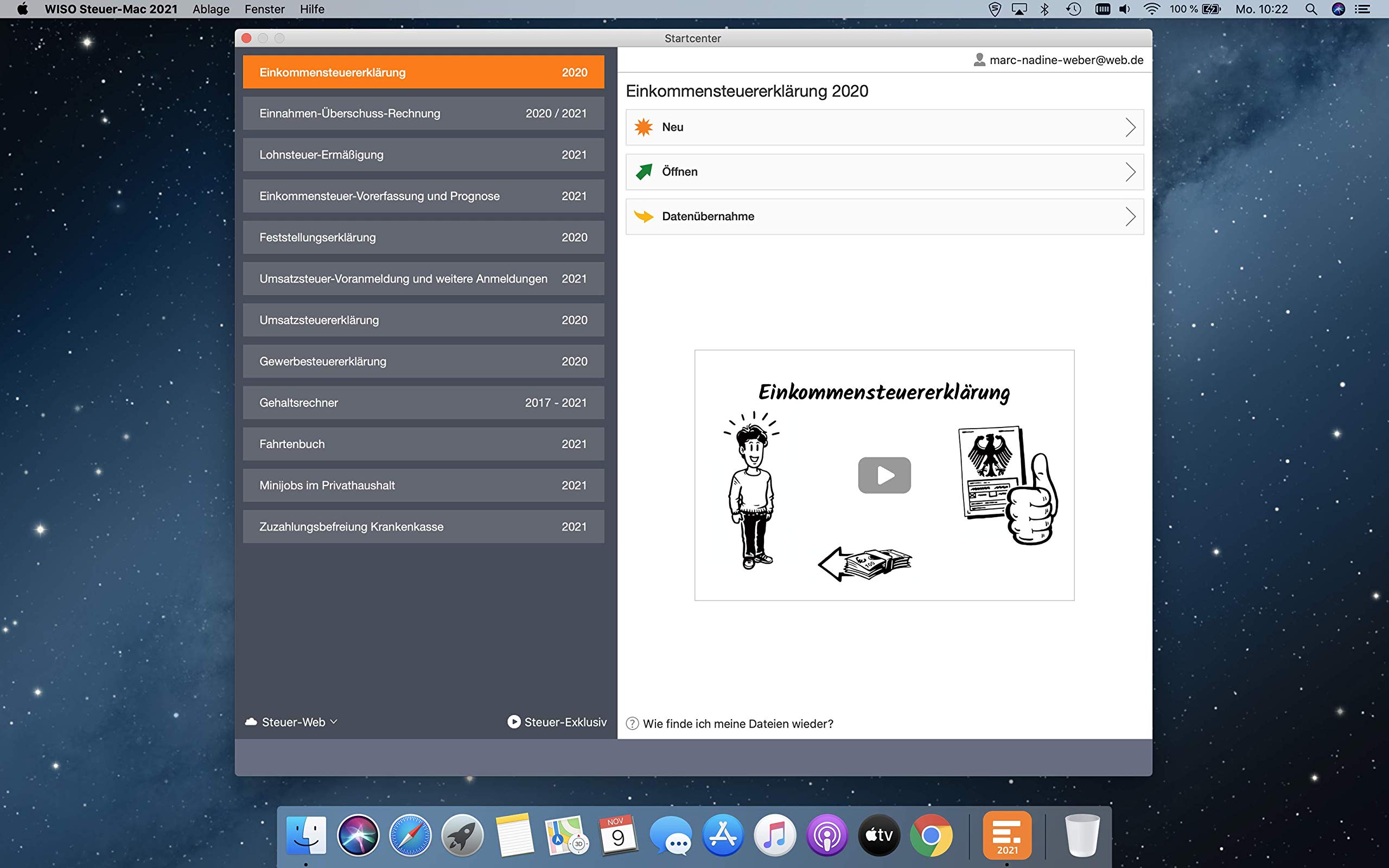
Task: Click the question mark help icon
Action: click(x=632, y=723)
